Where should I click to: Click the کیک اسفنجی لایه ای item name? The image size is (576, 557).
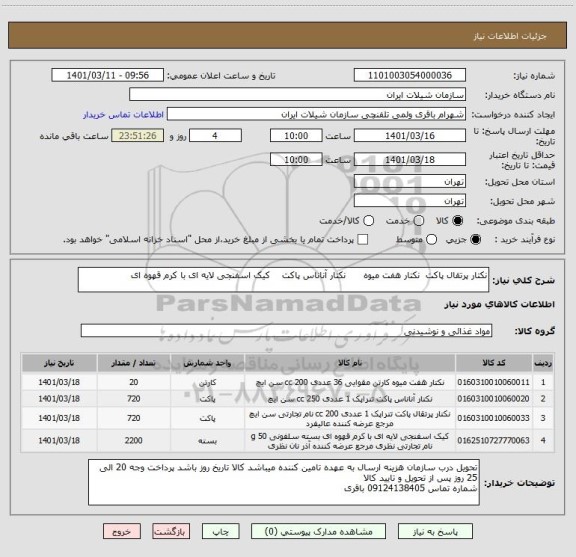(x=350, y=441)
